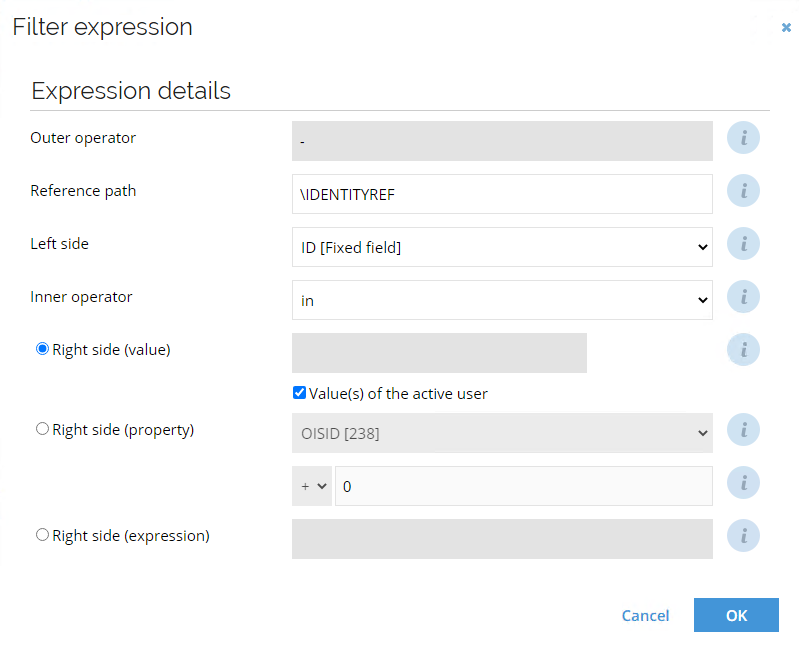The width and height of the screenshot is (800, 647).
Task: Click the Reference path input field
Action: pyautogui.click(x=502, y=194)
